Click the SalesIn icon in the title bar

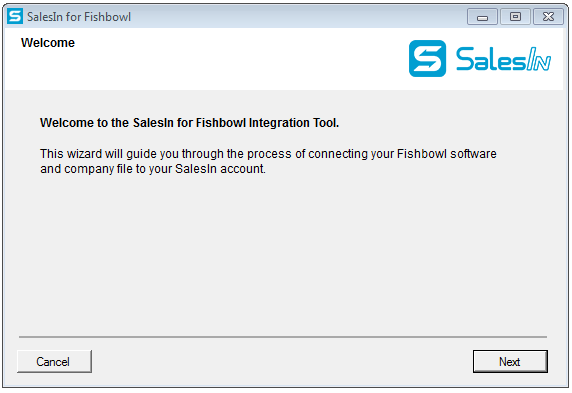(15, 16)
